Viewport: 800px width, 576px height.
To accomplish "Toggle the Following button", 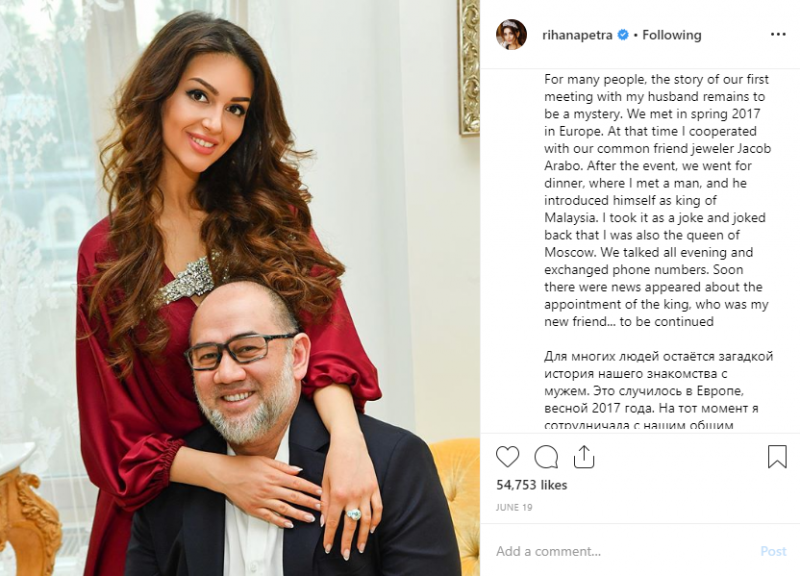I will tap(671, 35).
